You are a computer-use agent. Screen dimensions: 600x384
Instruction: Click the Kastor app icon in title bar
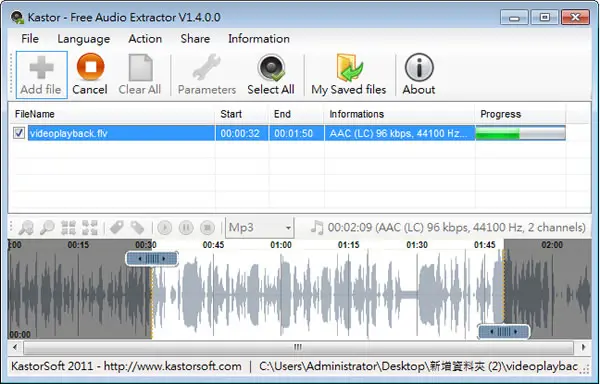coord(17,17)
